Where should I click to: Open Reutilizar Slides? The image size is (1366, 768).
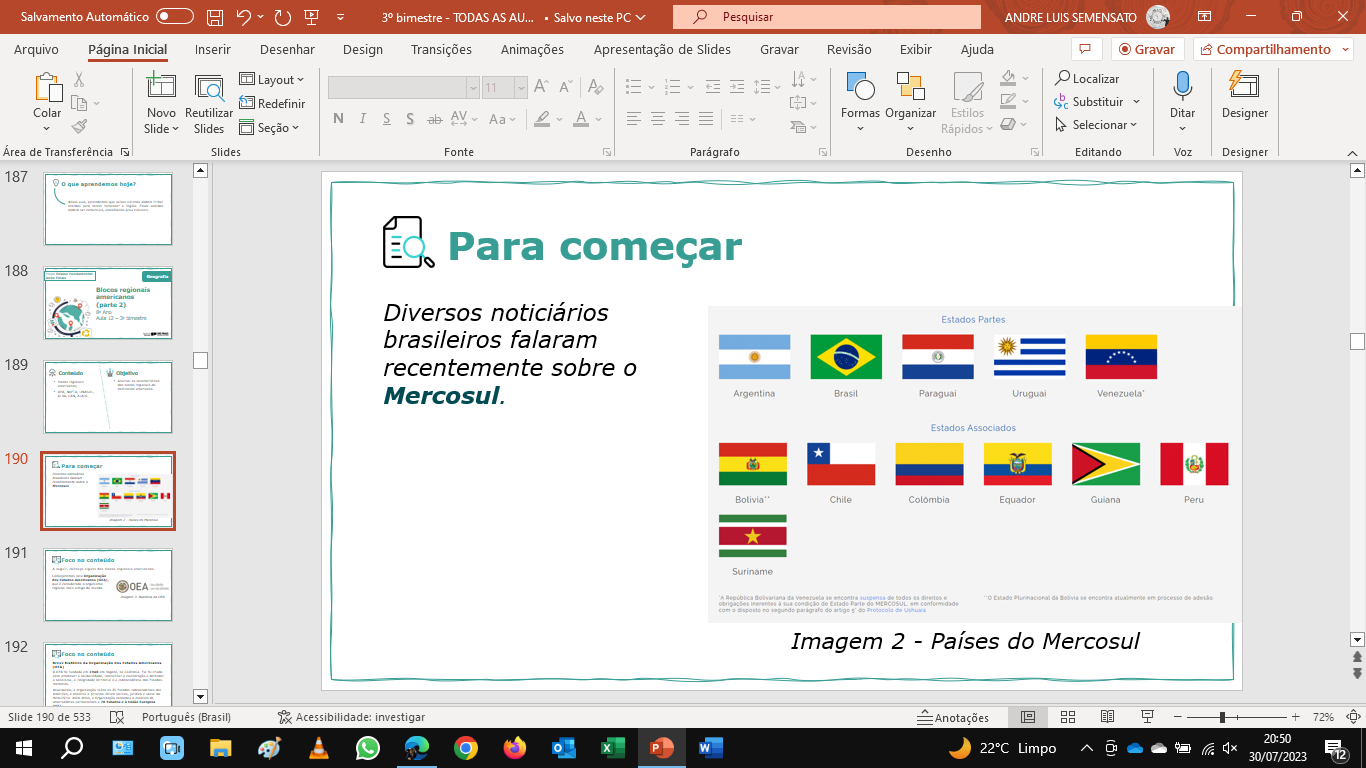pos(209,103)
